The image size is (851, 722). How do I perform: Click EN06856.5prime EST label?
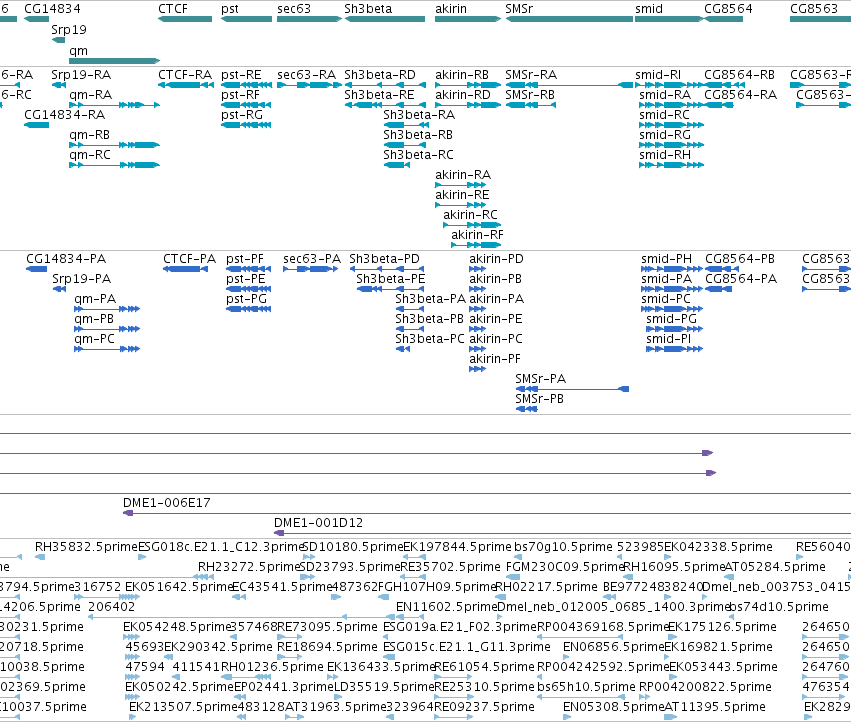[614, 647]
